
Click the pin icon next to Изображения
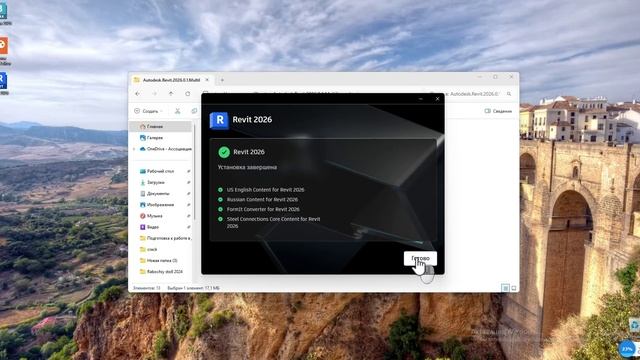[x=189, y=205]
